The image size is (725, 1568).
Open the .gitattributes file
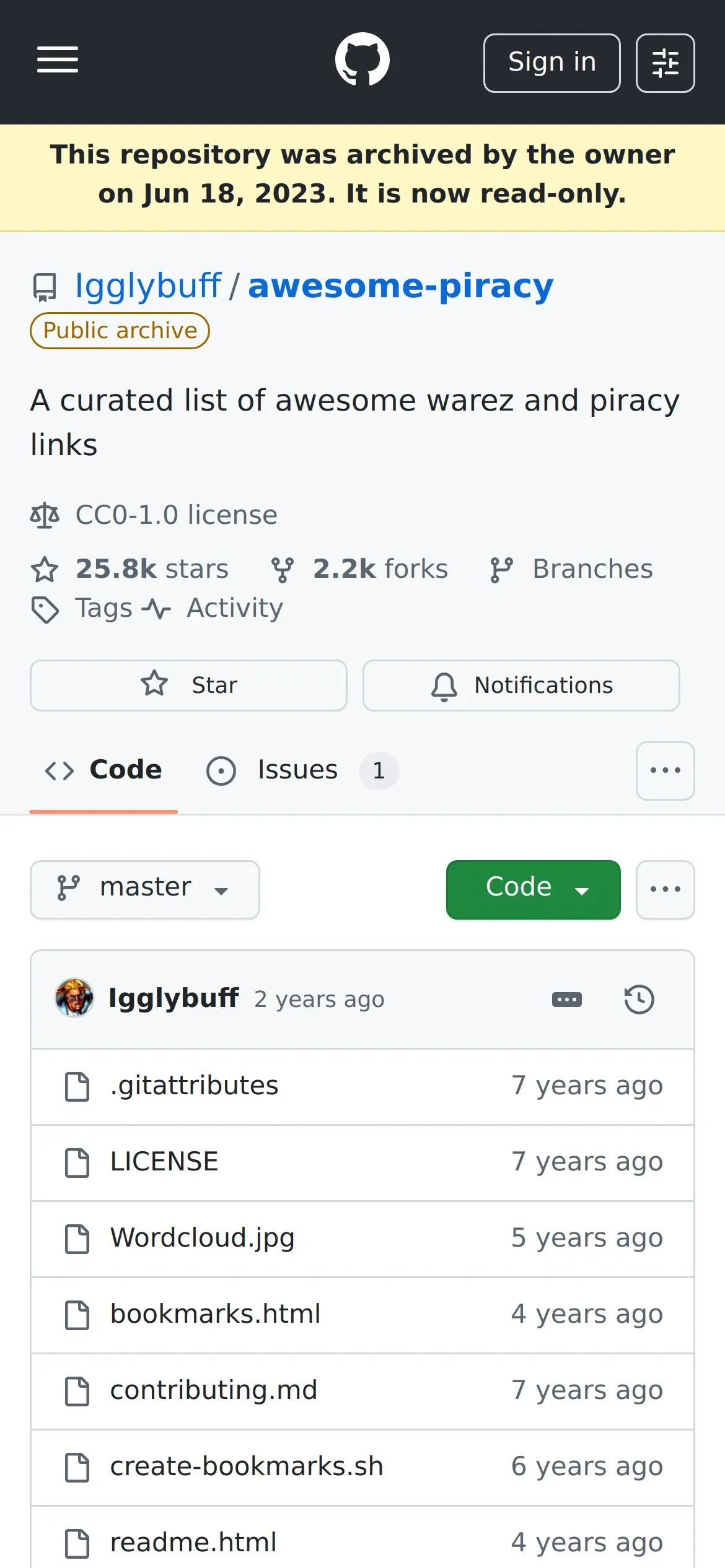click(x=194, y=1086)
